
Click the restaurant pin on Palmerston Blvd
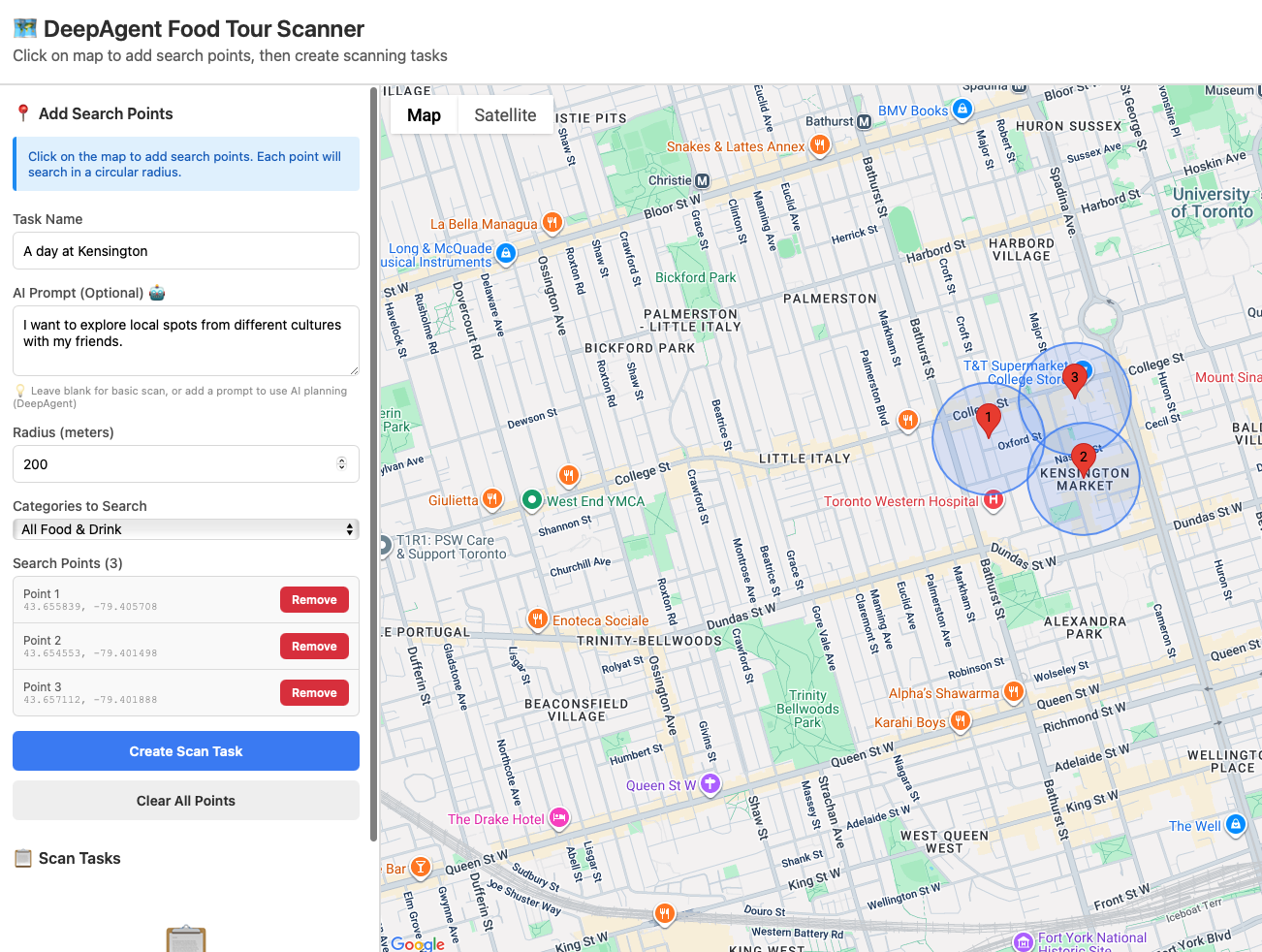pyautogui.click(x=908, y=420)
